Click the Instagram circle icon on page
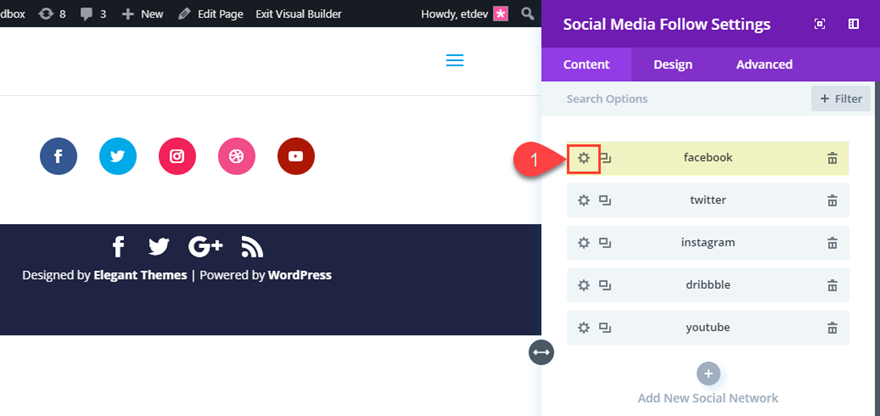The width and height of the screenshot is (880, 416). pos(177,156)
